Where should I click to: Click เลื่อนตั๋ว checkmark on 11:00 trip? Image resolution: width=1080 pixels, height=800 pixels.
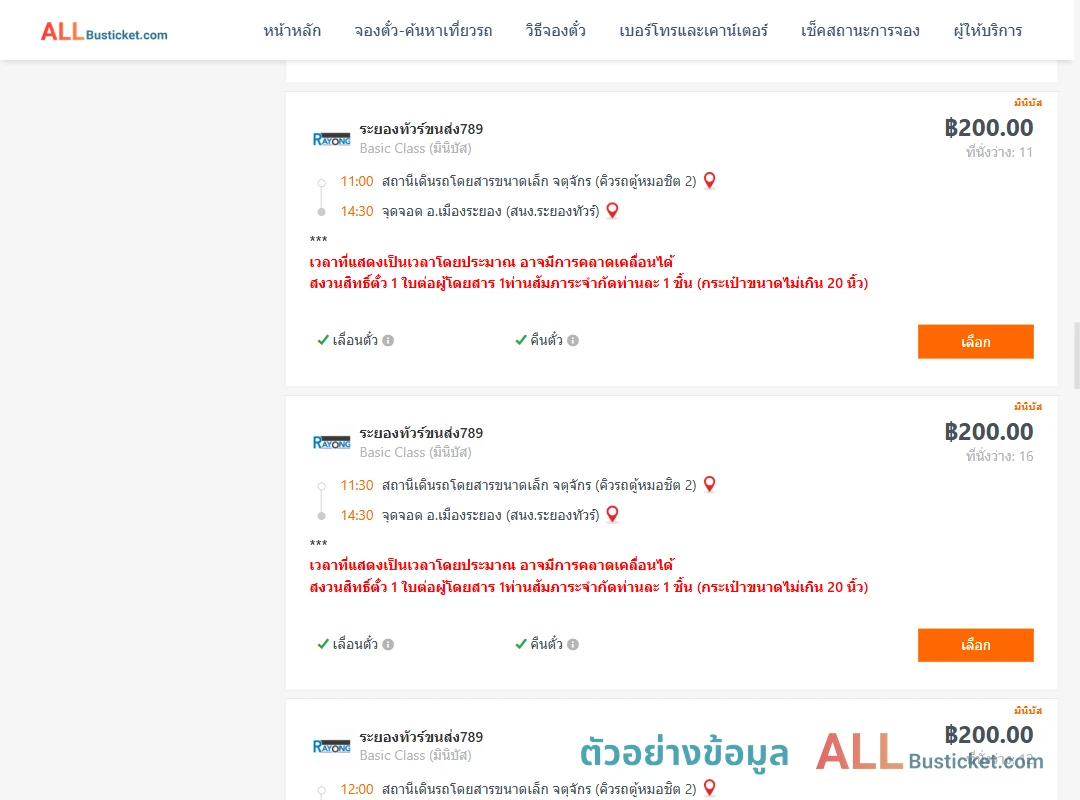pos(323,340)
